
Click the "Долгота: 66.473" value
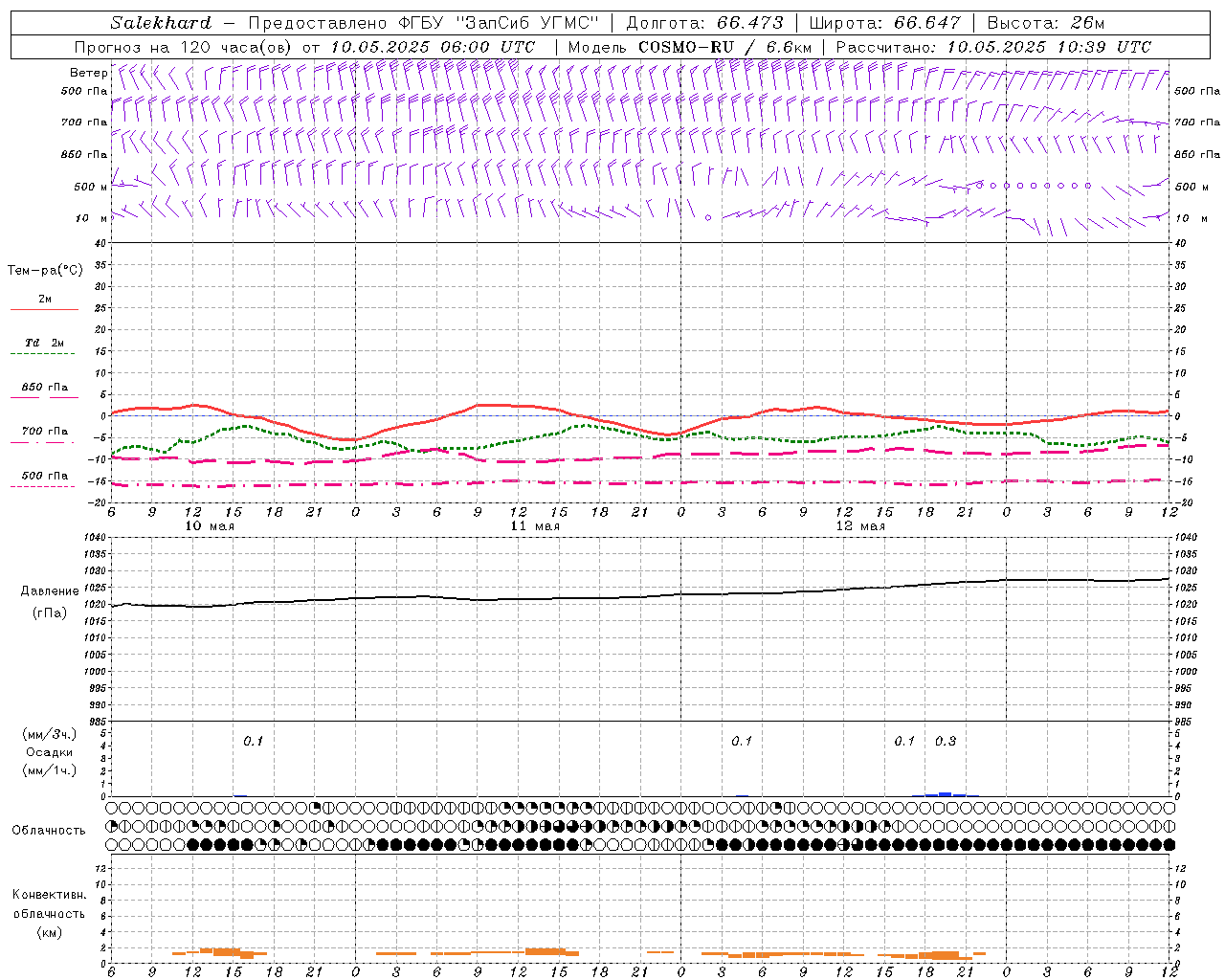704,23
